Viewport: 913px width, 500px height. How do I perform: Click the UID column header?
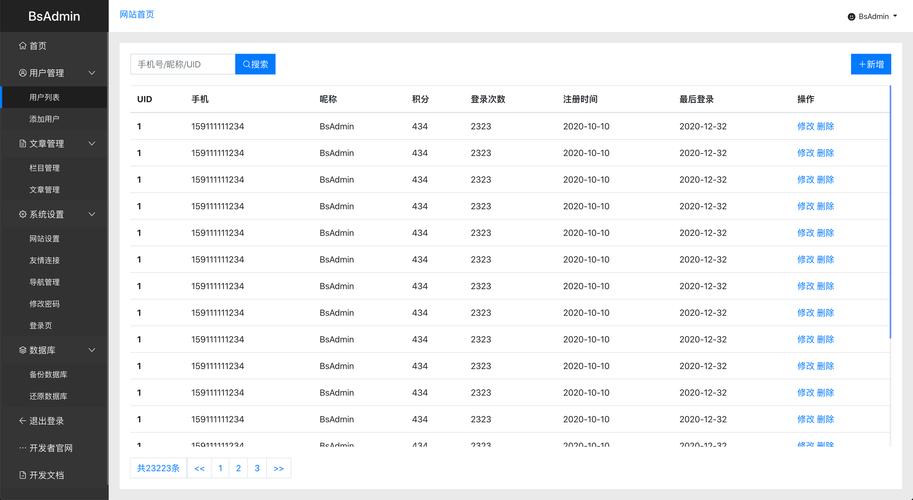click(x=144, y=99)
